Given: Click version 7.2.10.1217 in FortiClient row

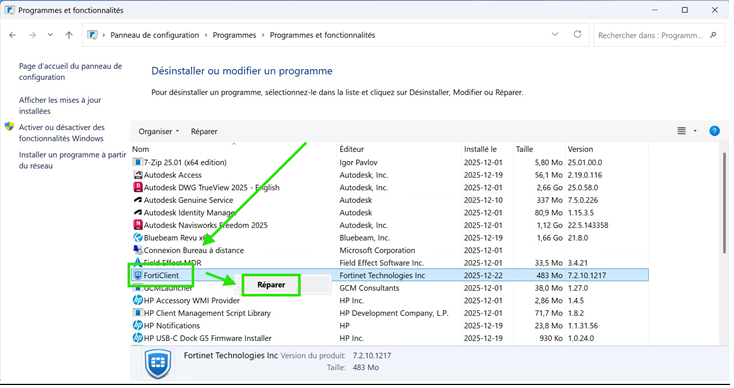Looking at the screenshot, I should tap(587, 276).
